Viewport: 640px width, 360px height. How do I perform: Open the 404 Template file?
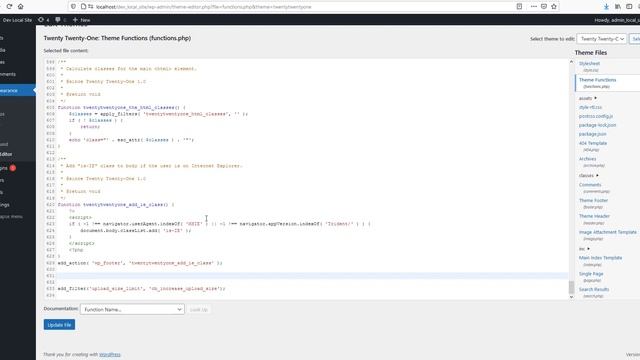pyautogui.click(x=593, y=143)
